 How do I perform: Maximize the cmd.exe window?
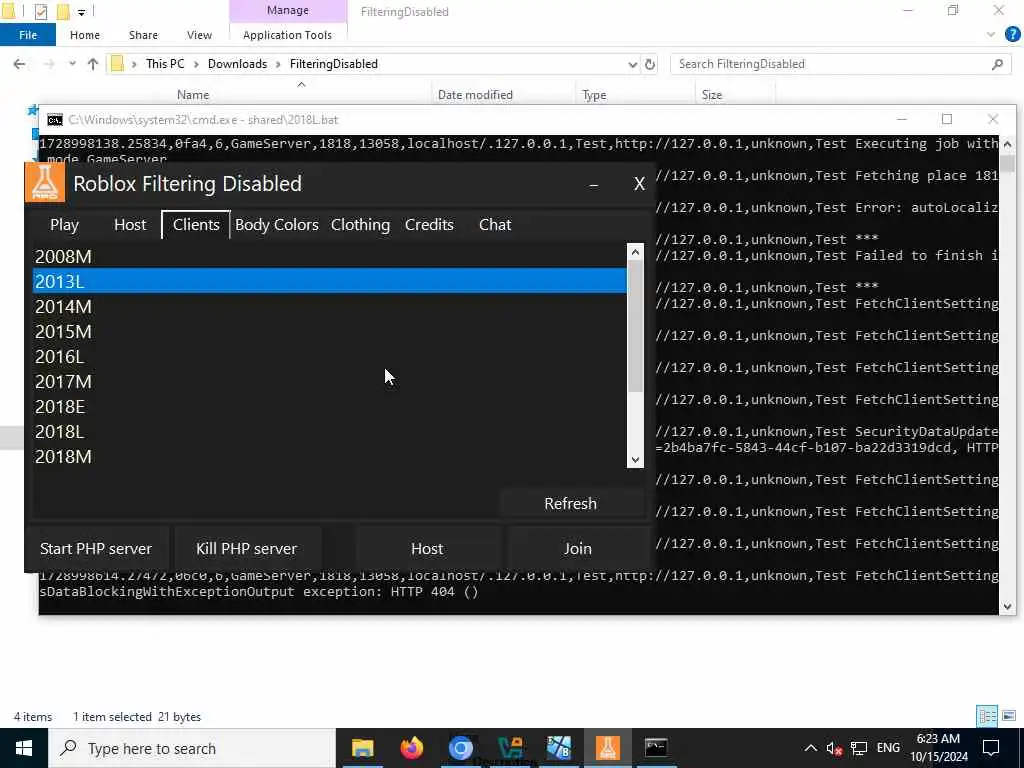(947, 119)
